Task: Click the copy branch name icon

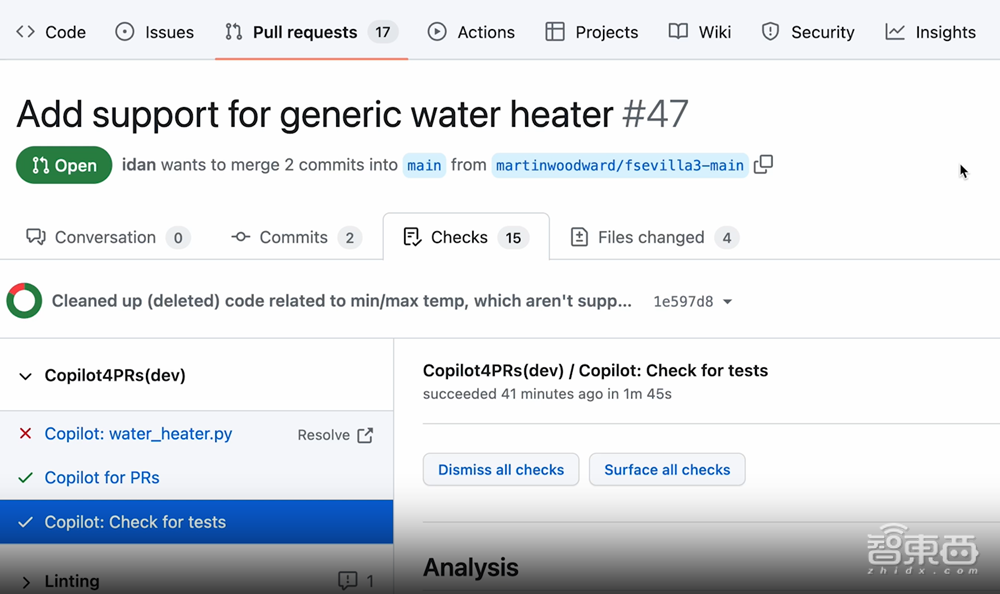Action: 763,165
